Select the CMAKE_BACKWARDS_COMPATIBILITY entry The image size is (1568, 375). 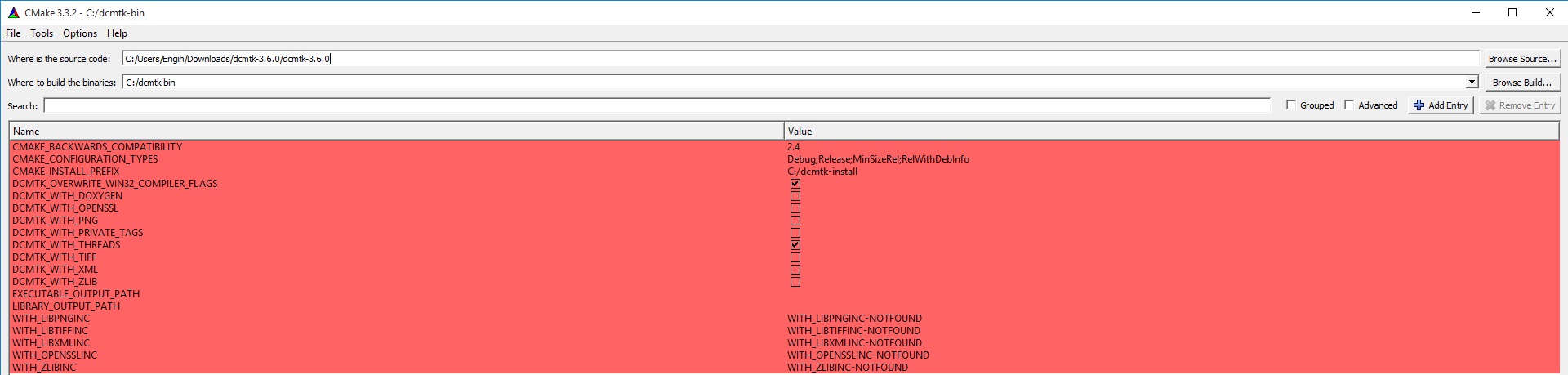point(97,147)
